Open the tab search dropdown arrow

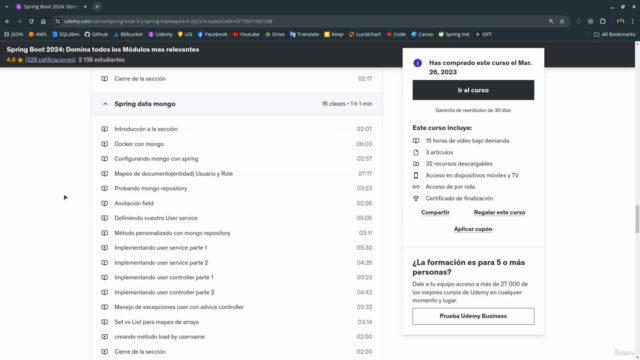pyautogui.click(x=7, y=7)
